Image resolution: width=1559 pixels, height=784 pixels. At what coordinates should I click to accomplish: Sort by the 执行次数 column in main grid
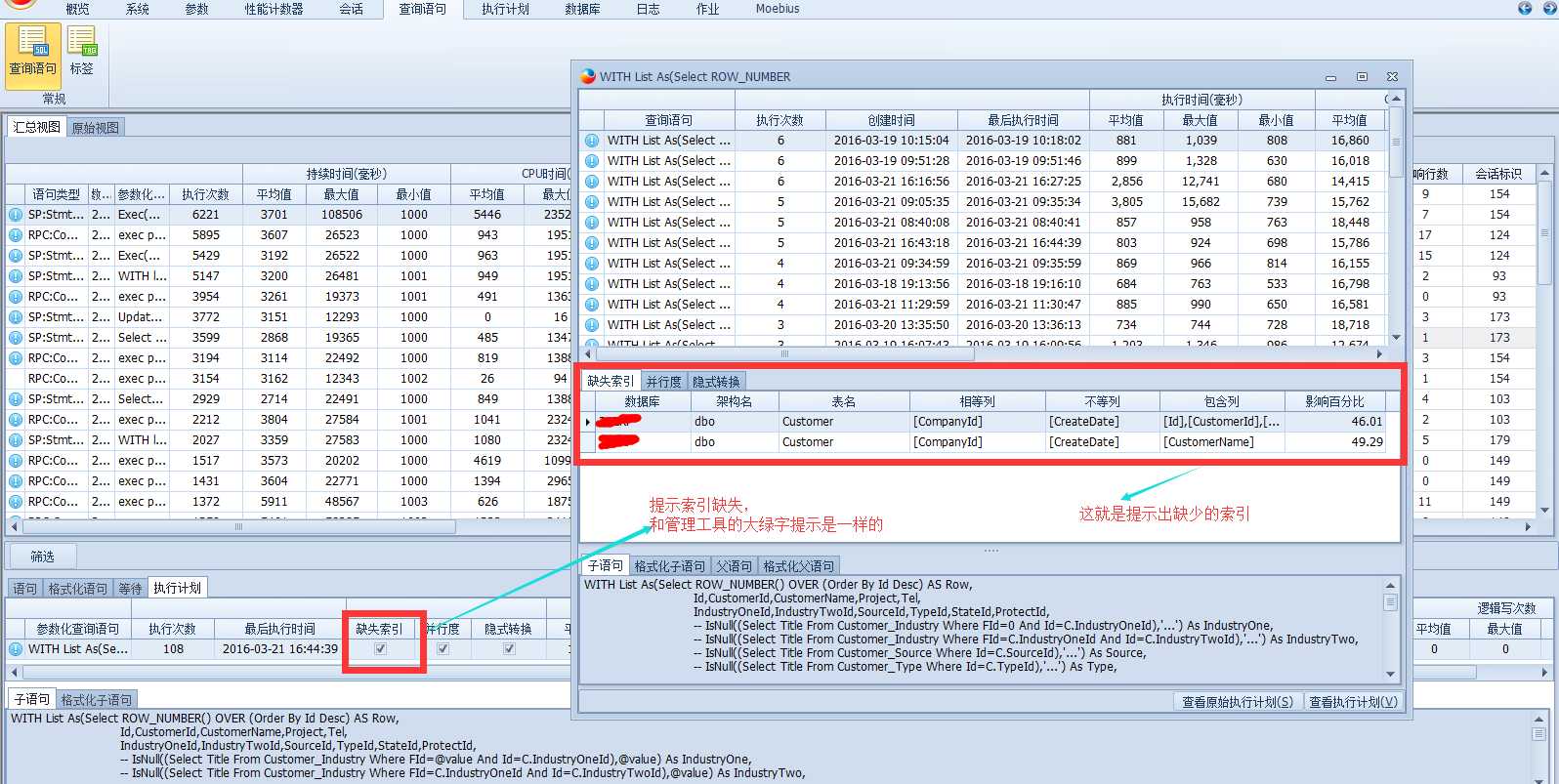pos(206,194)
